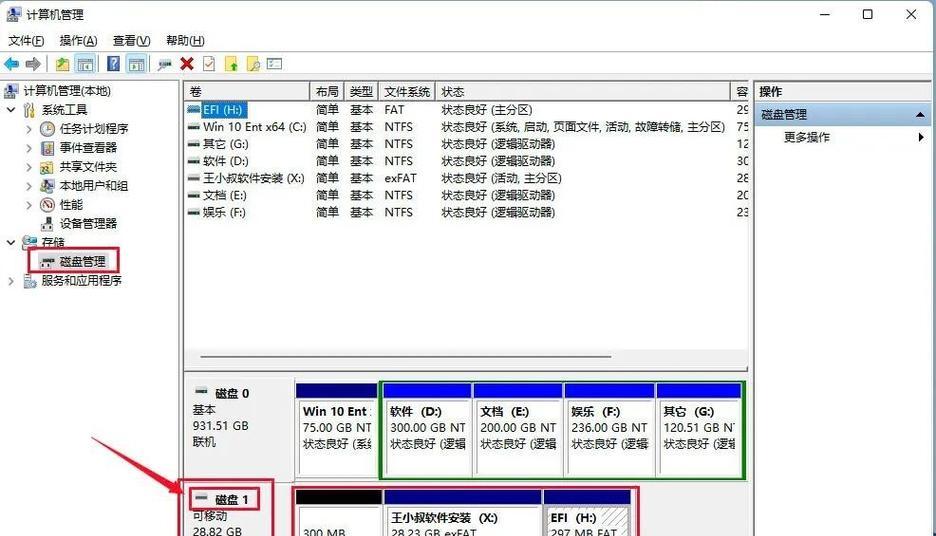Collapse the 系统工具 tree node
This screenshot has width=936, height=536.
coord(11,110)
